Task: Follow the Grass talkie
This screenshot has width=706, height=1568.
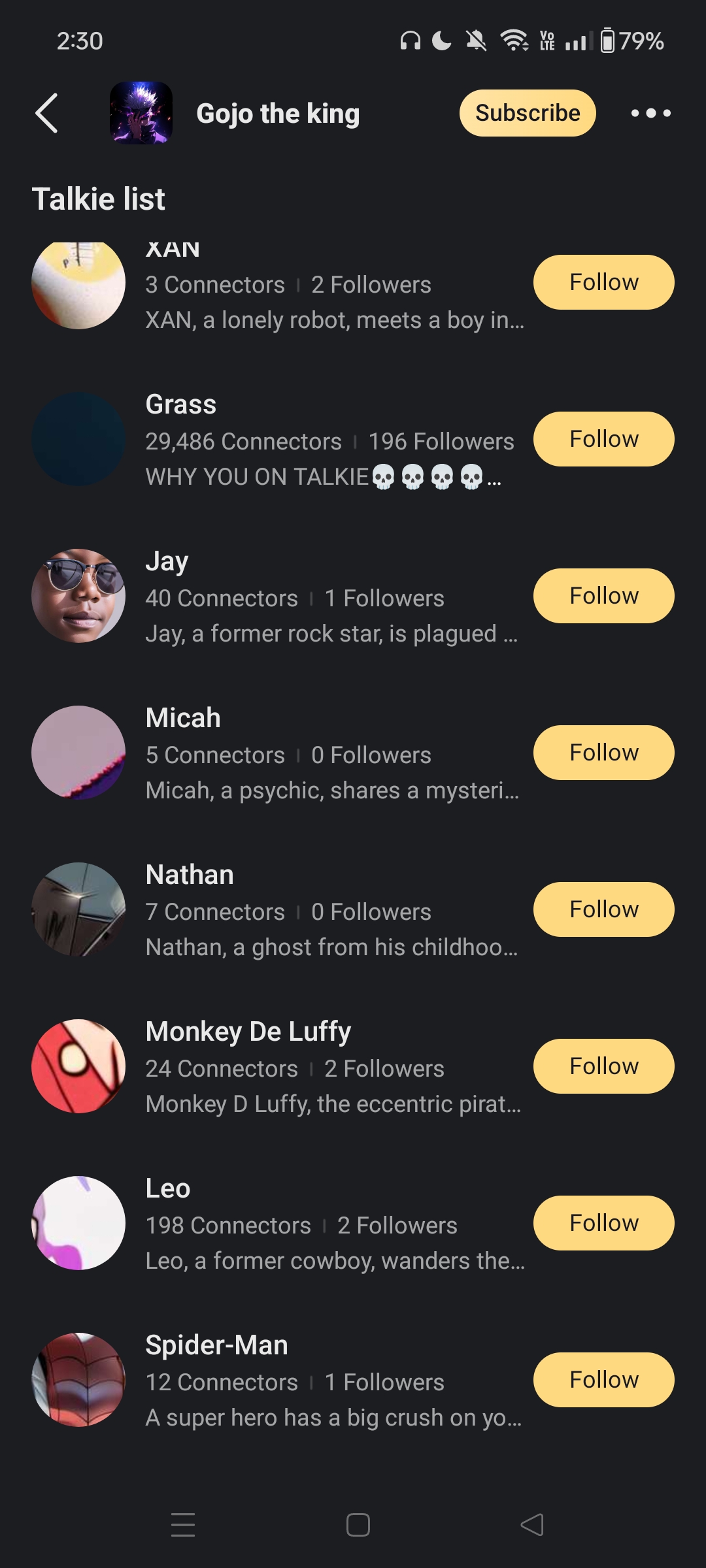Action: pyautogui.click(x=603, y=439)
